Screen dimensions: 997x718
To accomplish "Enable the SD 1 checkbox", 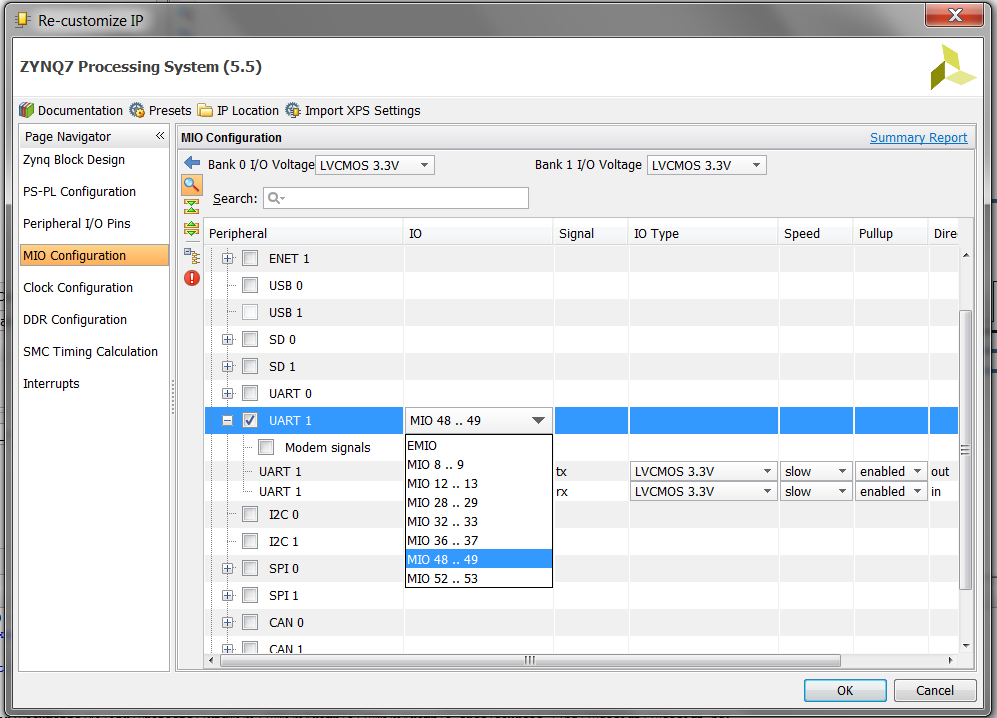I will 251,366.
